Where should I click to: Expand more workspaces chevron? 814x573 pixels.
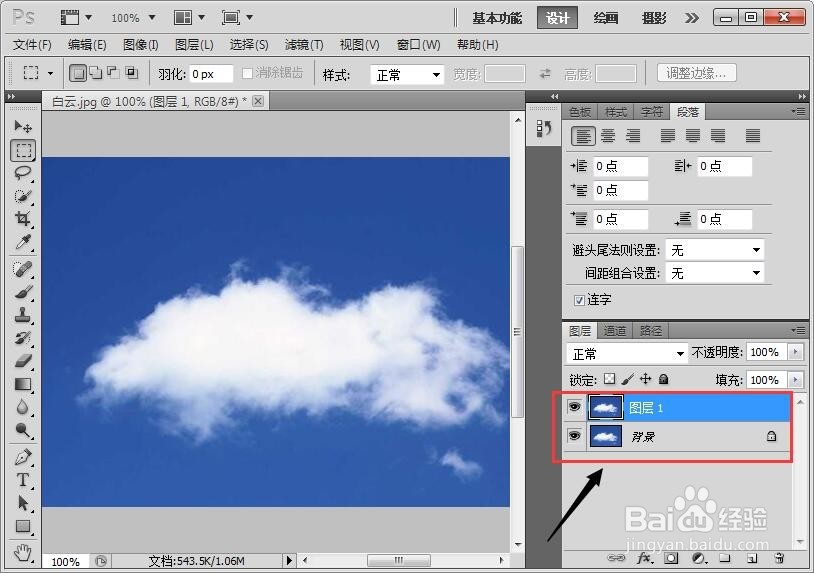tap(691, 18)
